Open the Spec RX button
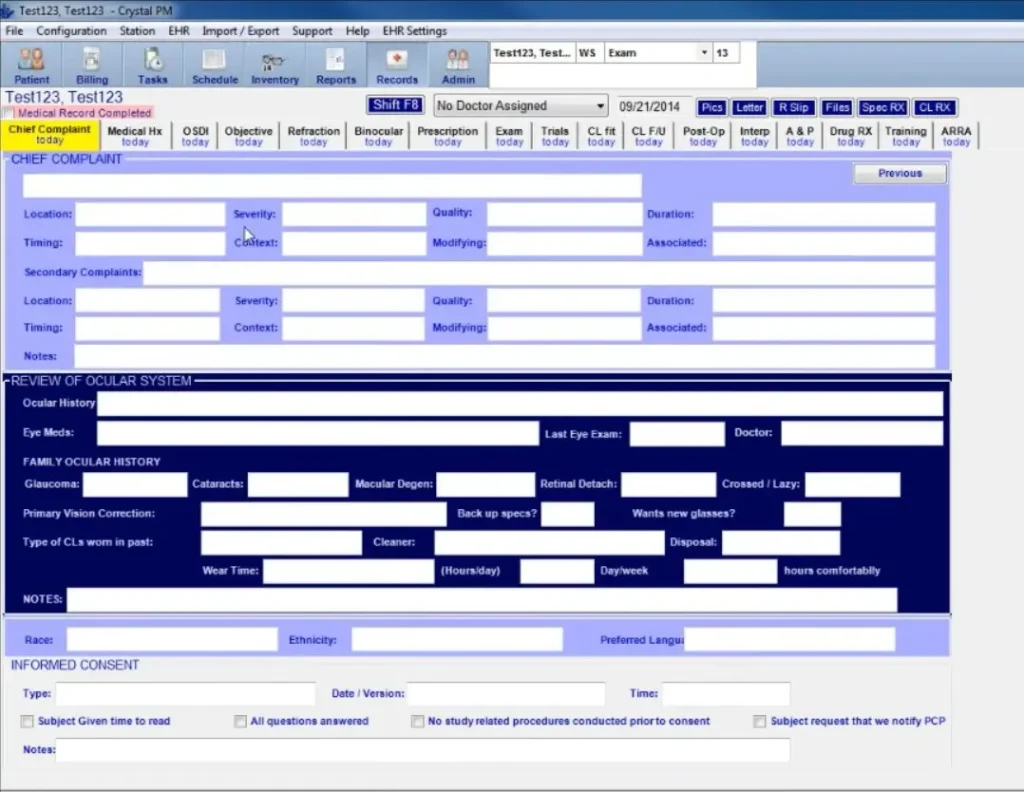This screenshot has height=792, width=1024. [882, 107]
